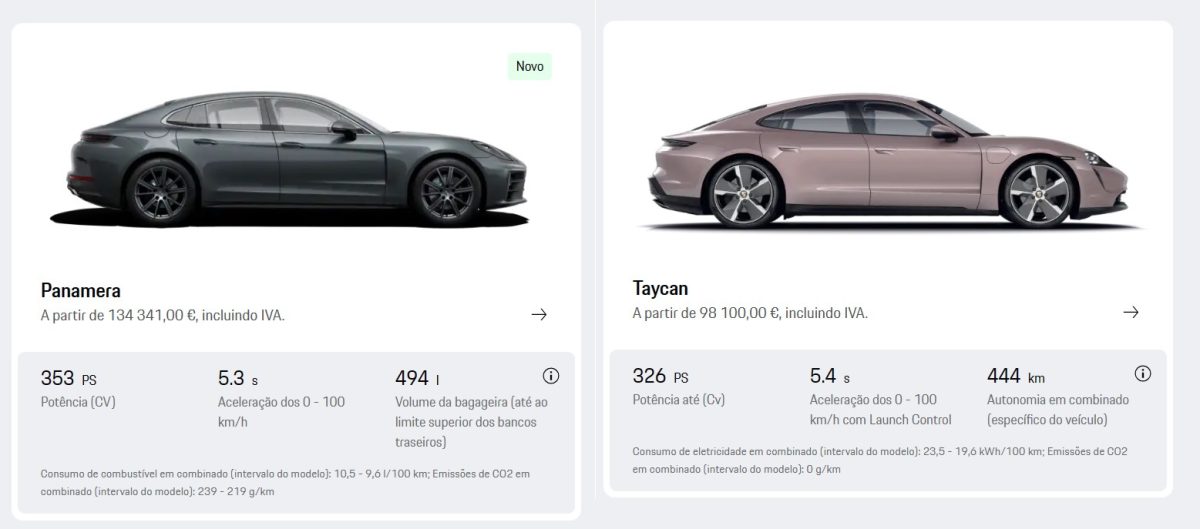This screenshot has height=529, width=1200.
Task: Open the Taycan model title
Action: (x=660, y=289)
